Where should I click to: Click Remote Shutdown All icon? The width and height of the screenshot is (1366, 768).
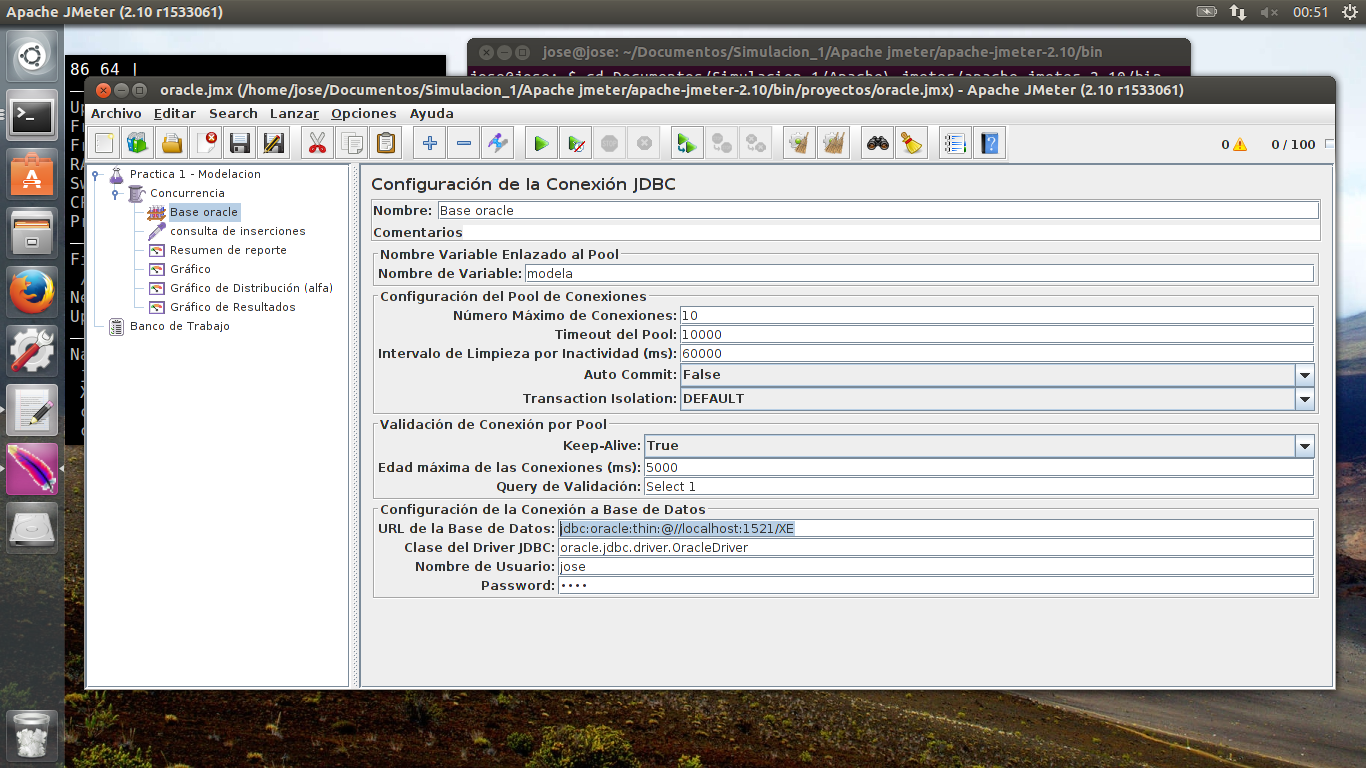point(755,144)
